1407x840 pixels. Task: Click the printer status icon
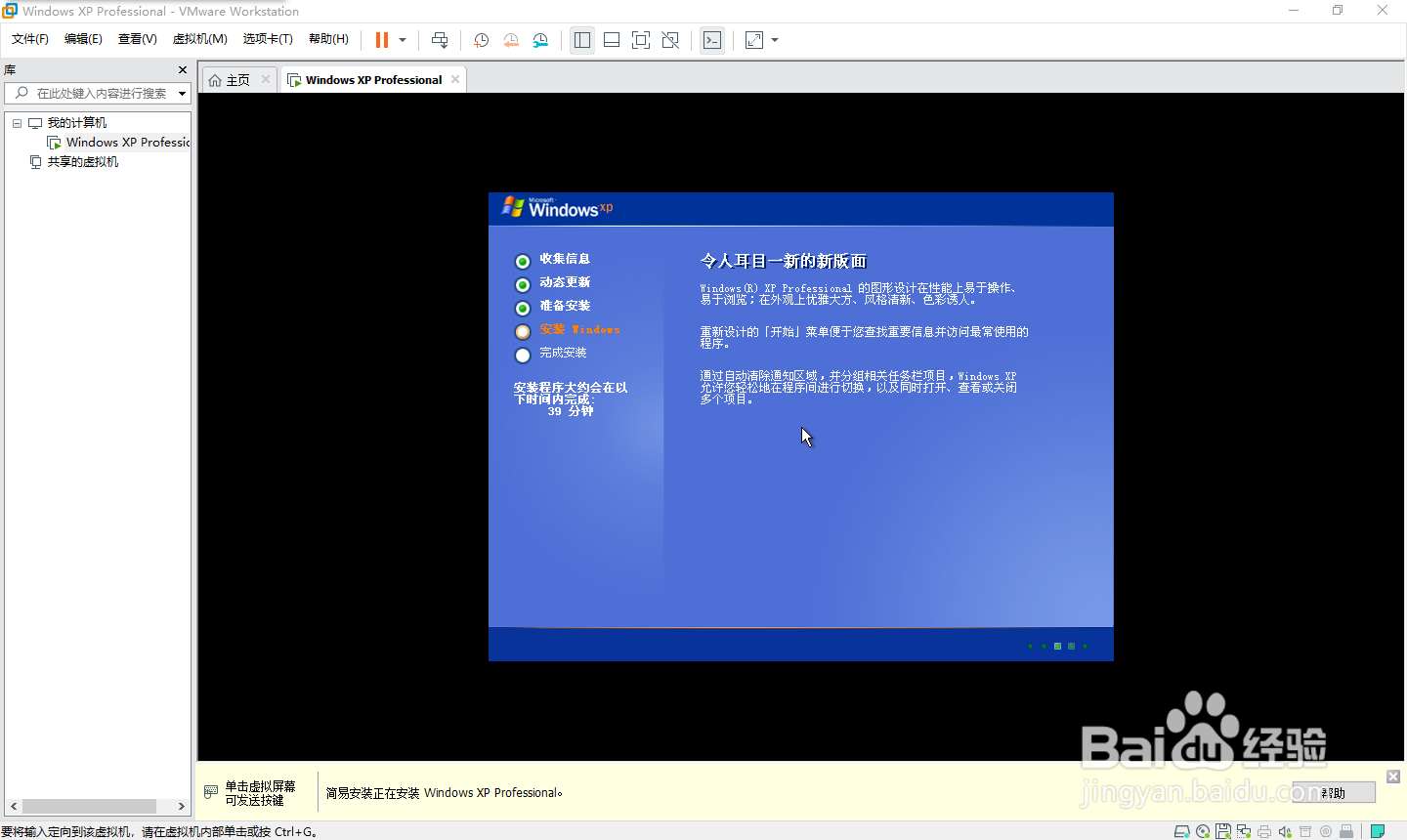click(x=1264, y=831)
